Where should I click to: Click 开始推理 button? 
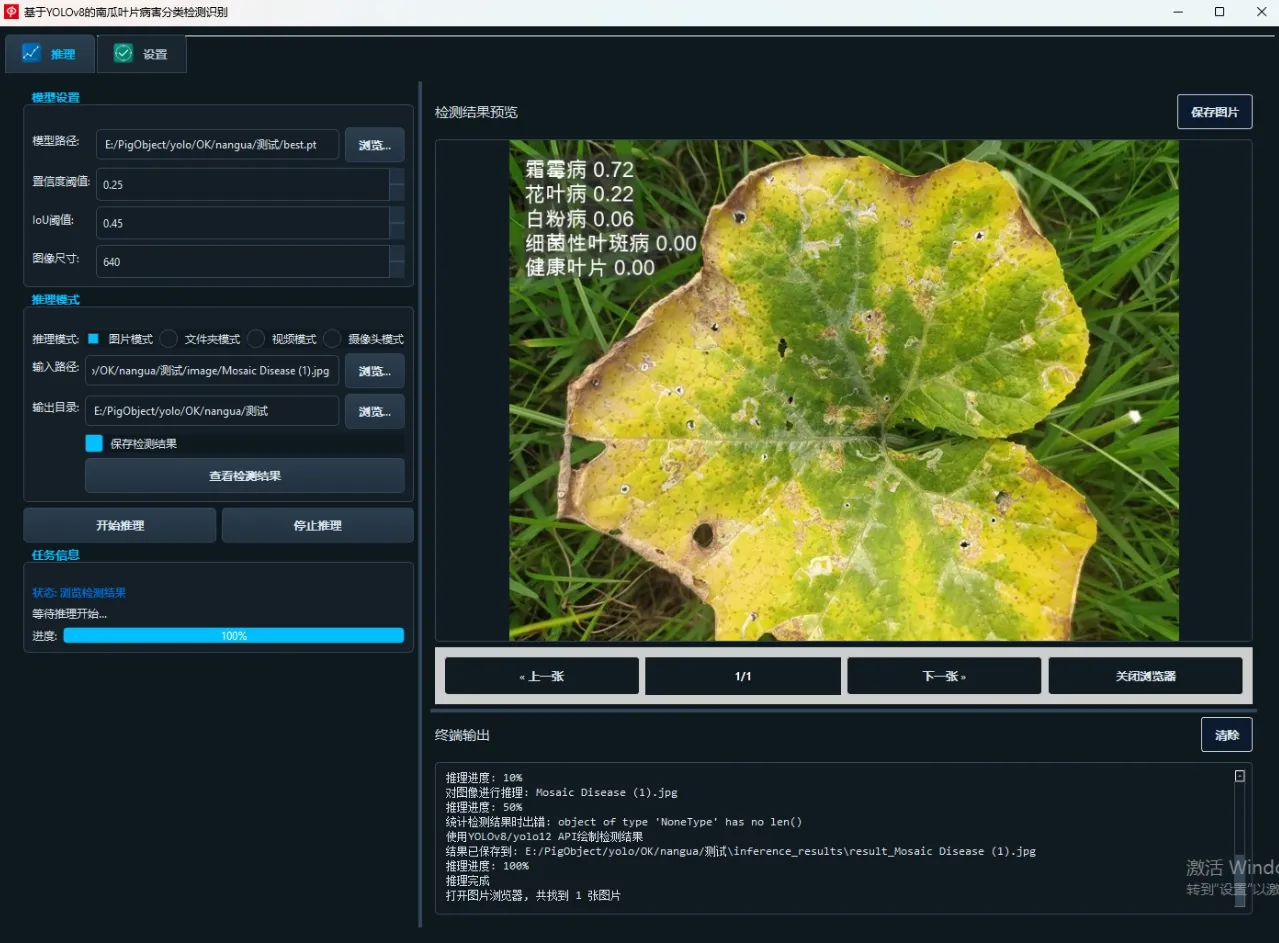pyautogui.click(x=120, y=525)
